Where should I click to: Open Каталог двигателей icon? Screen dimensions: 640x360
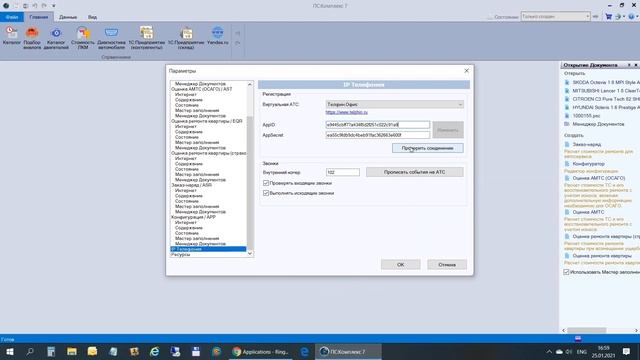click(56, 38)
